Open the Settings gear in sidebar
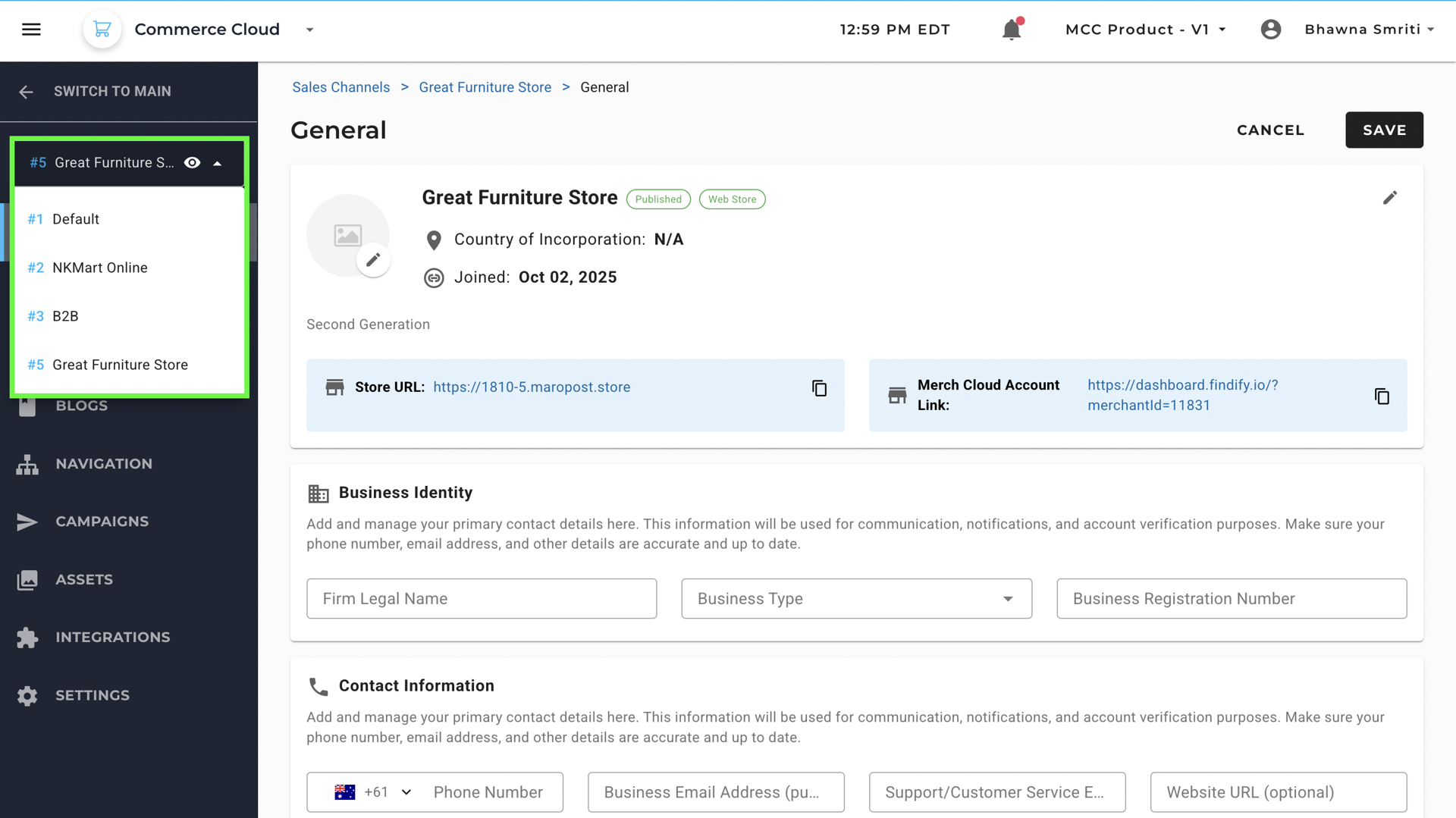This screenshot has height=818, width=1456. [x=27, y=696]
